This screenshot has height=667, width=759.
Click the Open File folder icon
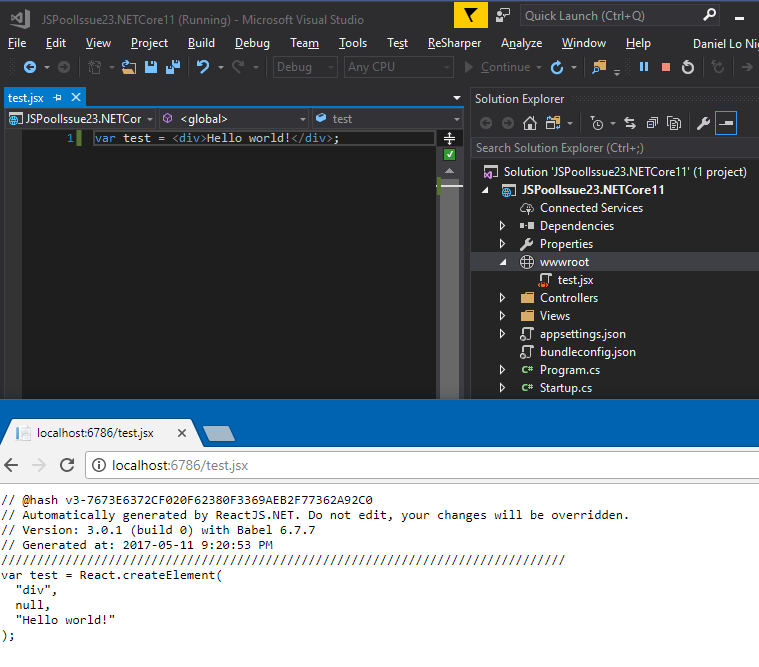129,67
